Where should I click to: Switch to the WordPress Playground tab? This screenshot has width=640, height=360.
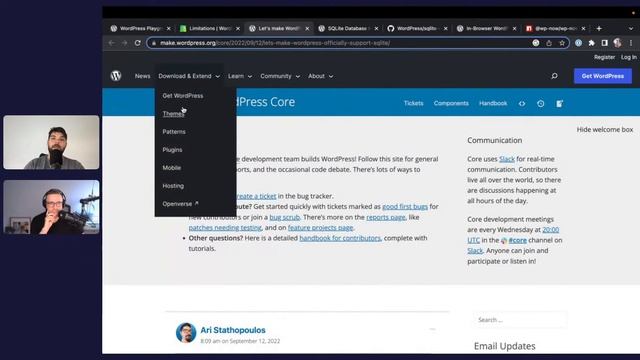pyautogui.click(x=141, y=29)
